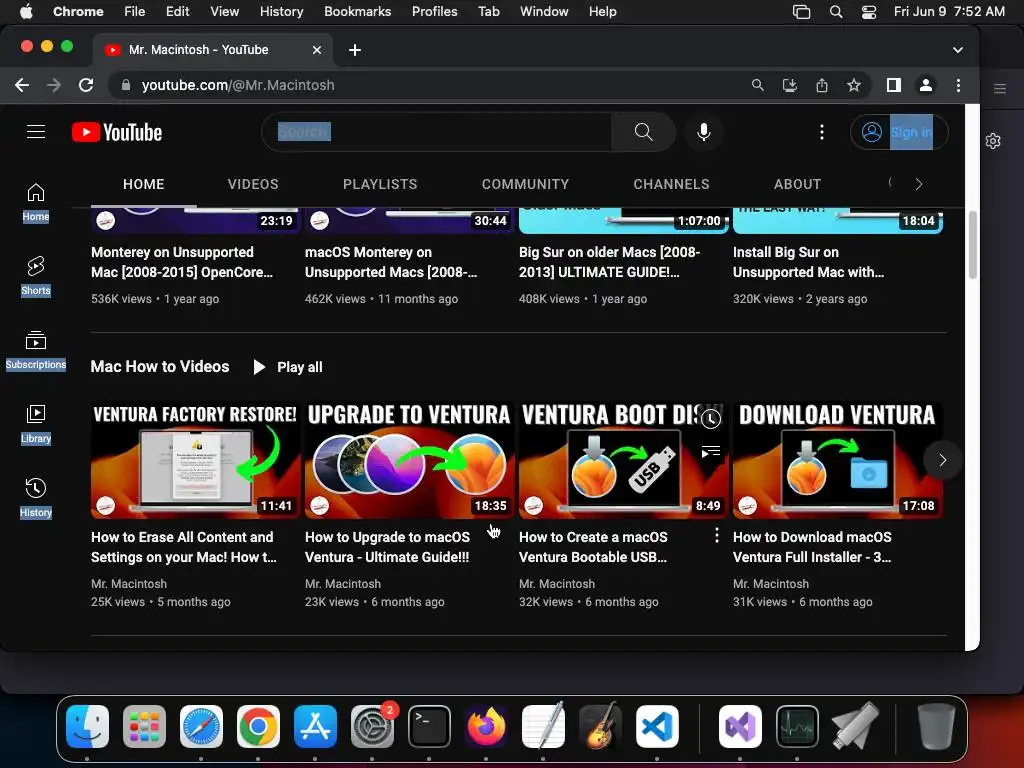This screenshot has height=768, width=1024.
Task: Open How to Upgrade to macOS Ventura title
Action: point(387,547)
